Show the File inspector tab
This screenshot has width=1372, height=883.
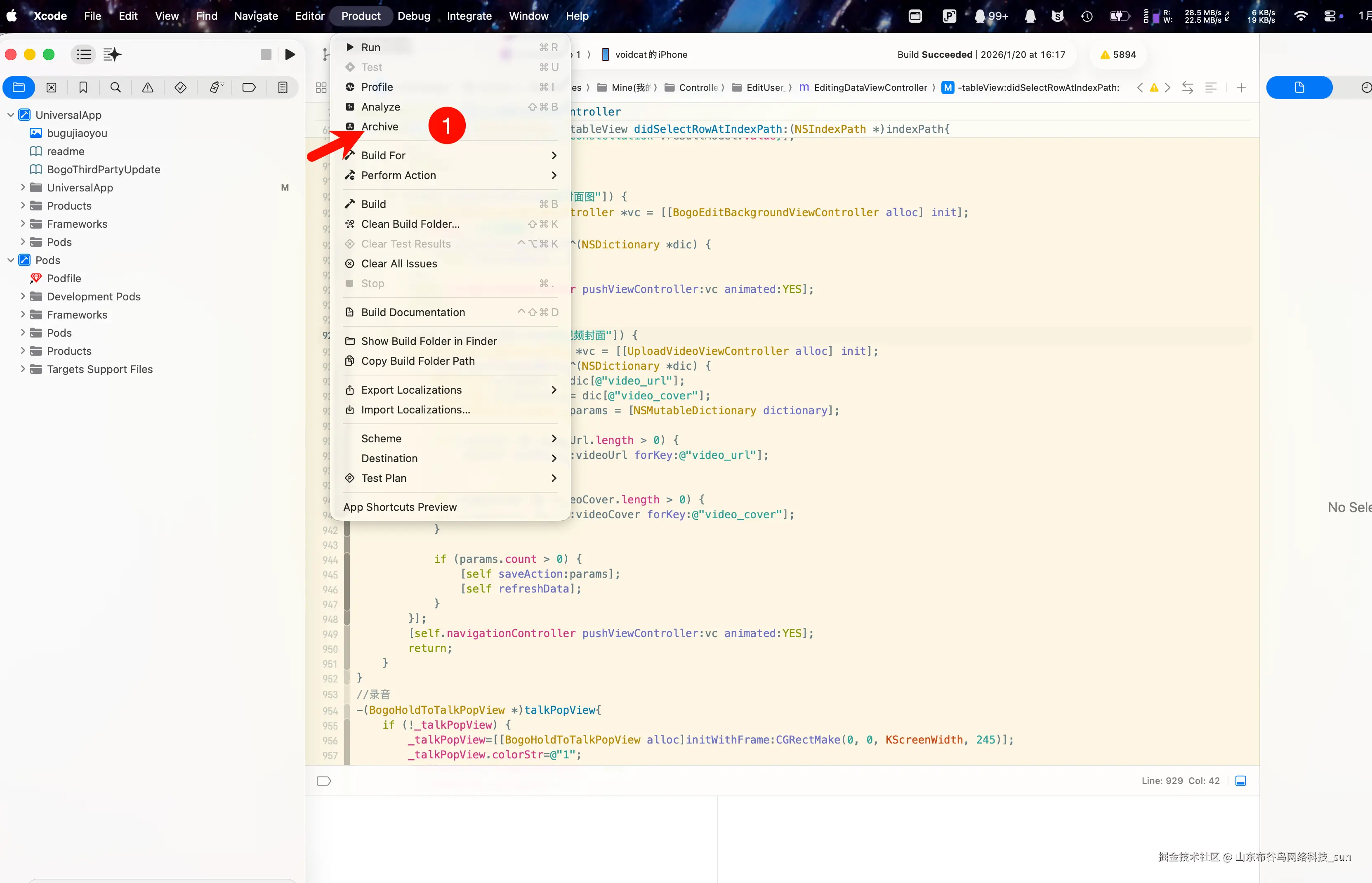[1299, 87]
